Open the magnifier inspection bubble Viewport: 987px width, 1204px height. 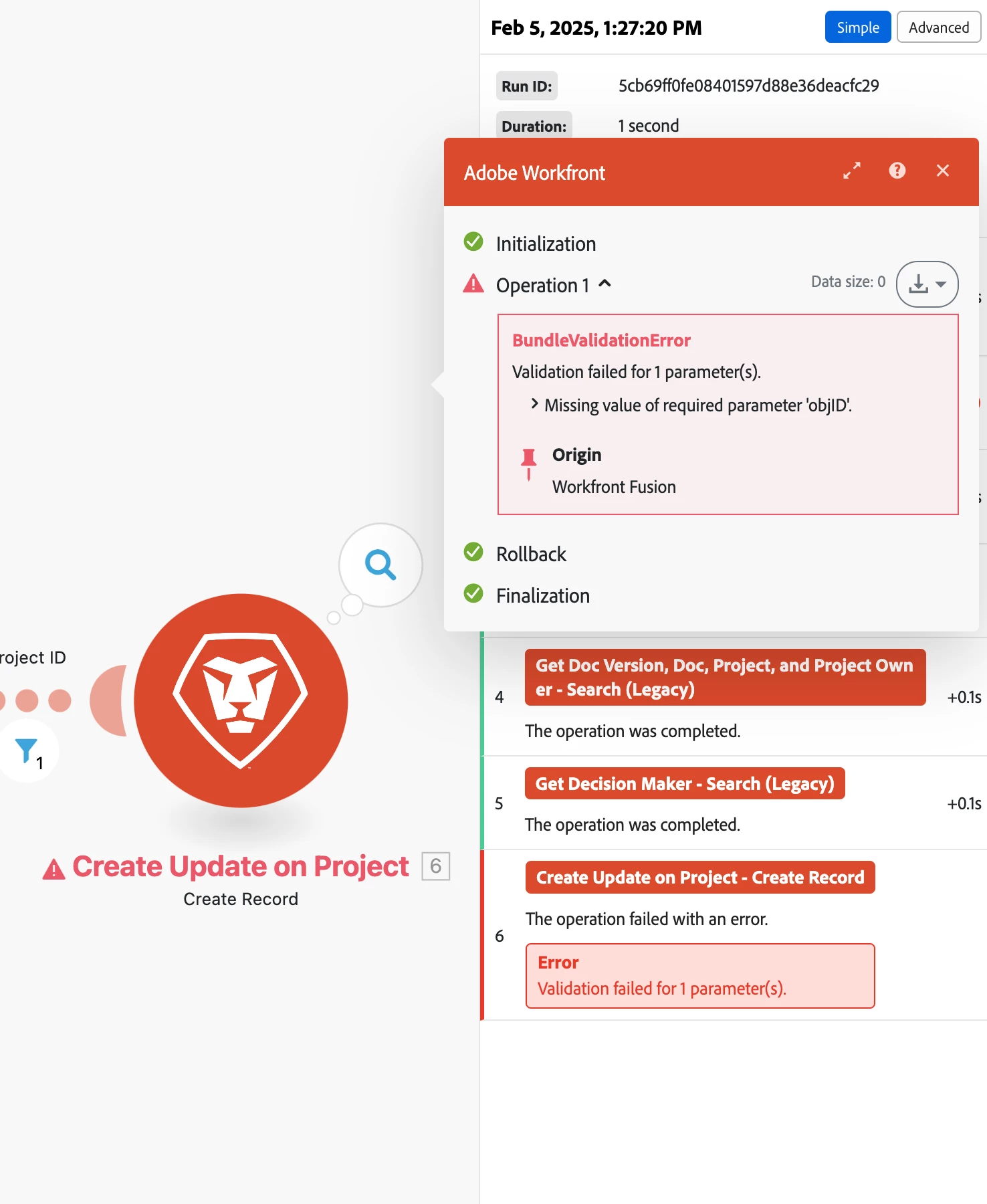380,565
